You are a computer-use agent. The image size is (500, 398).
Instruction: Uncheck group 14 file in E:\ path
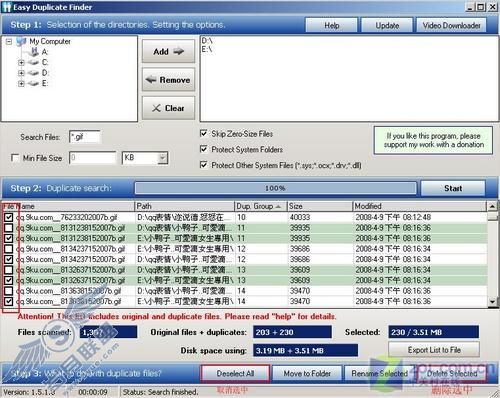pos(9,301)
